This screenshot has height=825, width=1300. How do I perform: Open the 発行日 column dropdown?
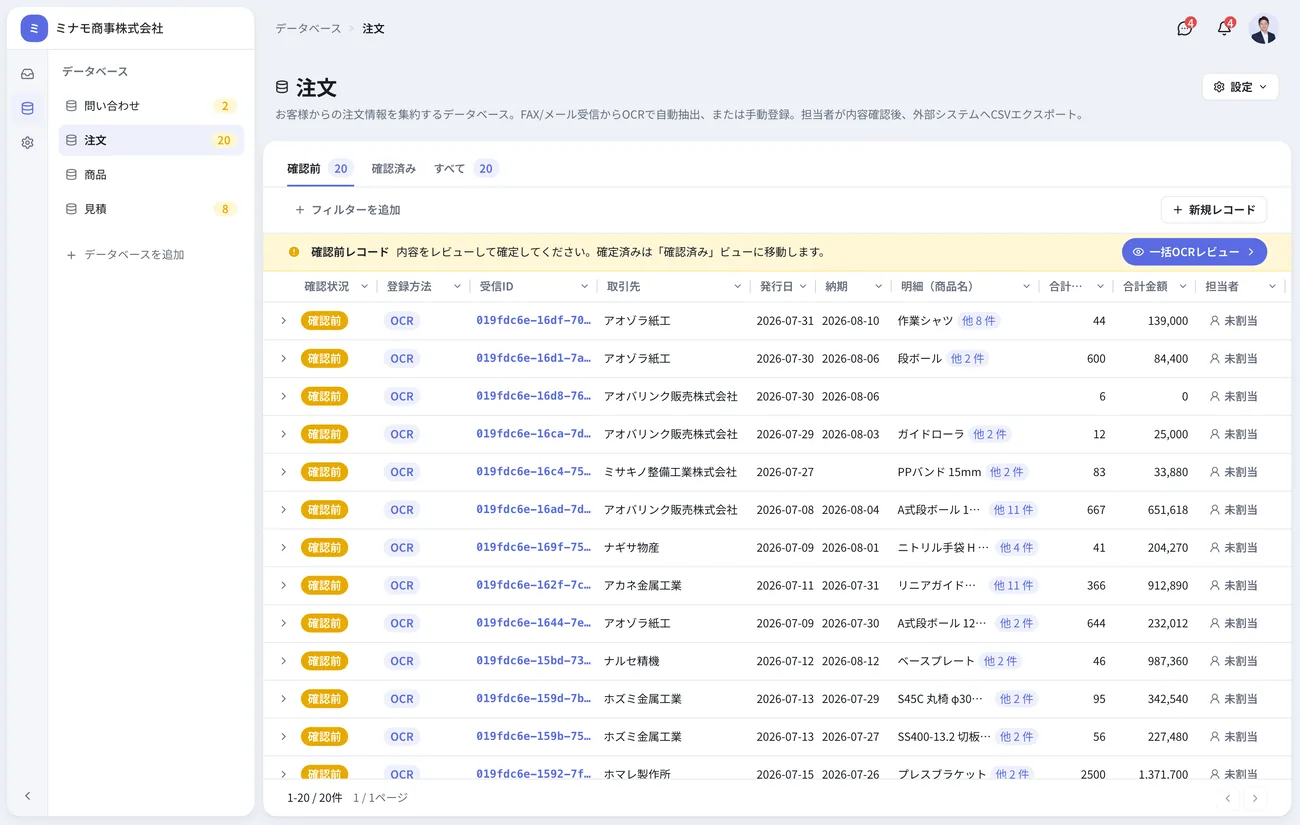pyautogui.click(x=804, y=287)
